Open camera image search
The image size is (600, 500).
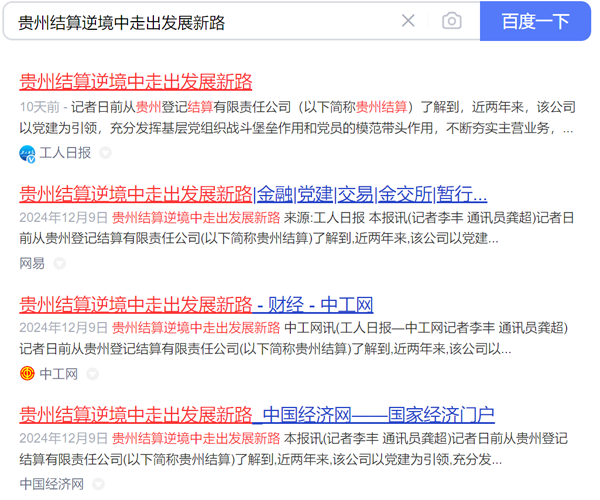pyautogui.click(x=452, y=21)
